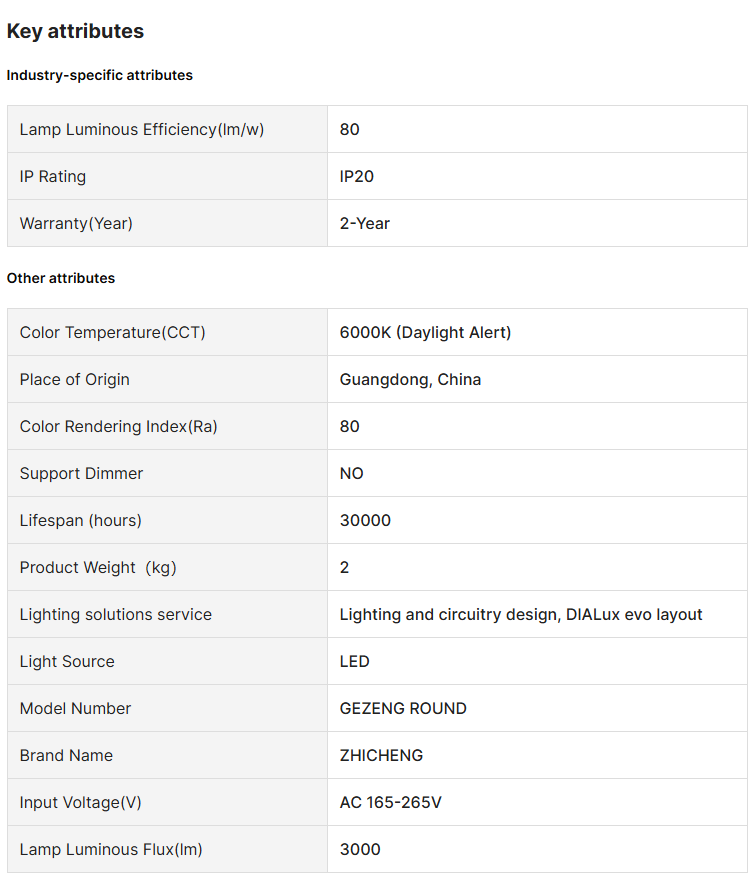Click the Color Temperature(CCT) label
This screenshot has width=752, height=879.
click(113, 332)
